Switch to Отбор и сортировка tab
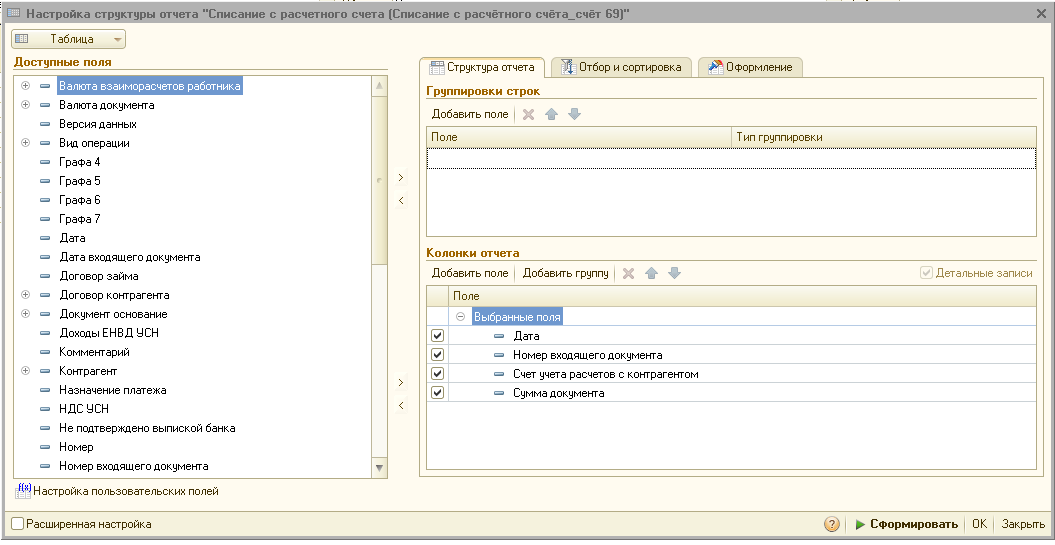The width and height of the screenshot is (1055, 545). (x=621, y=67)
